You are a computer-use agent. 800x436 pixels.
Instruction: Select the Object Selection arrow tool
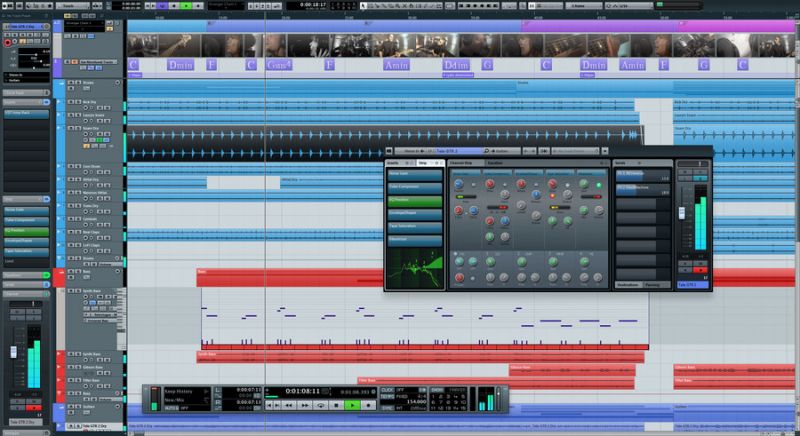click(363, 6)
